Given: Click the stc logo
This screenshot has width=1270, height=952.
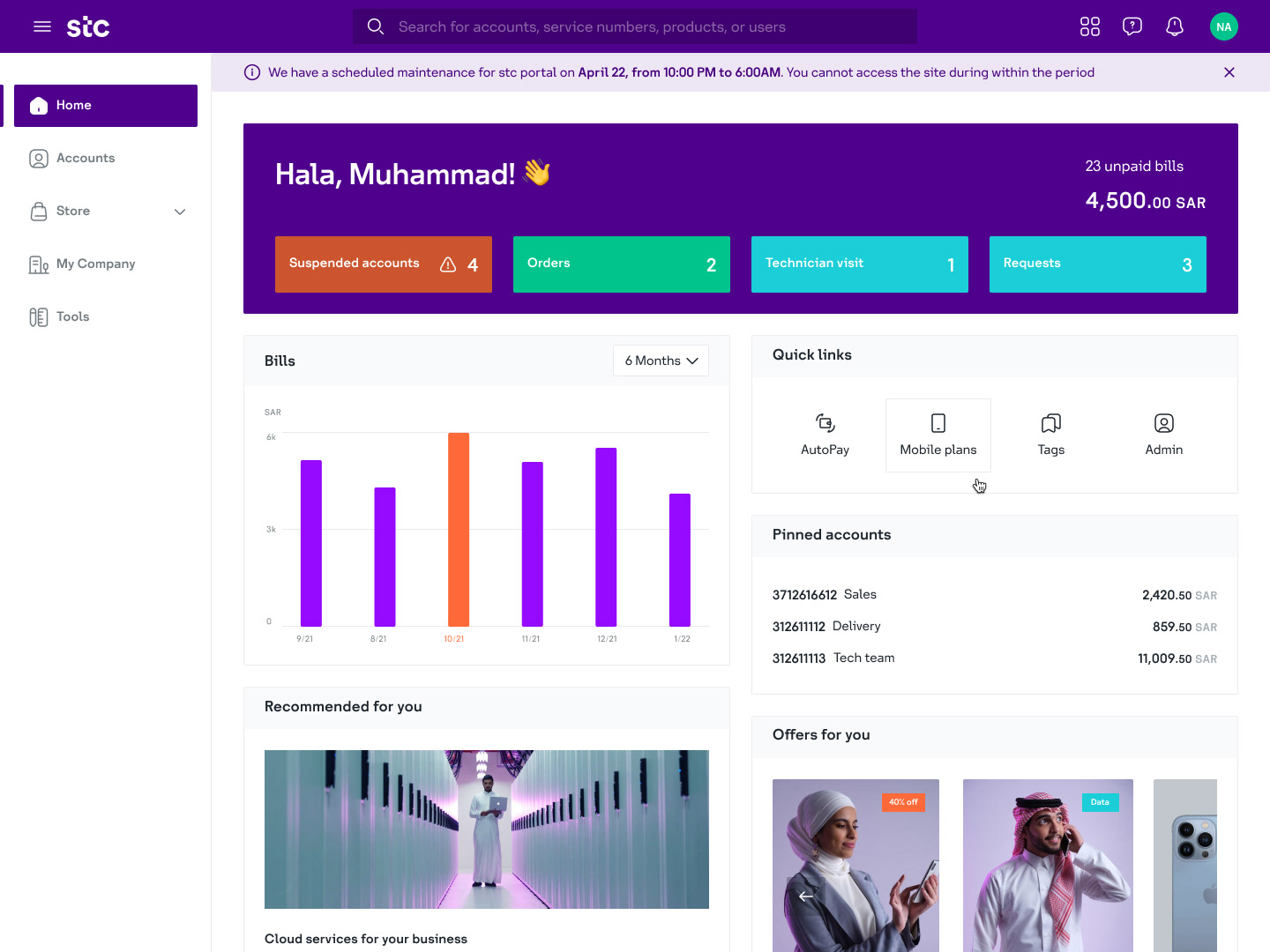Looking at the screenshot, I should point(88,26).
